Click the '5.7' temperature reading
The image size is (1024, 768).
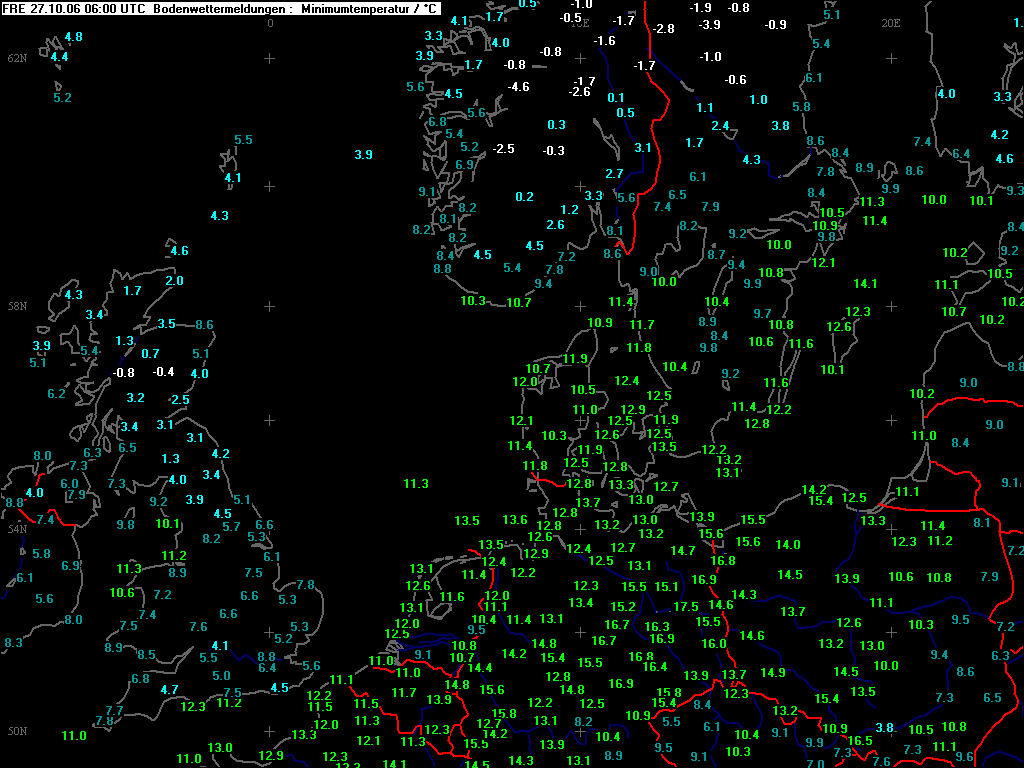point(231,526)
